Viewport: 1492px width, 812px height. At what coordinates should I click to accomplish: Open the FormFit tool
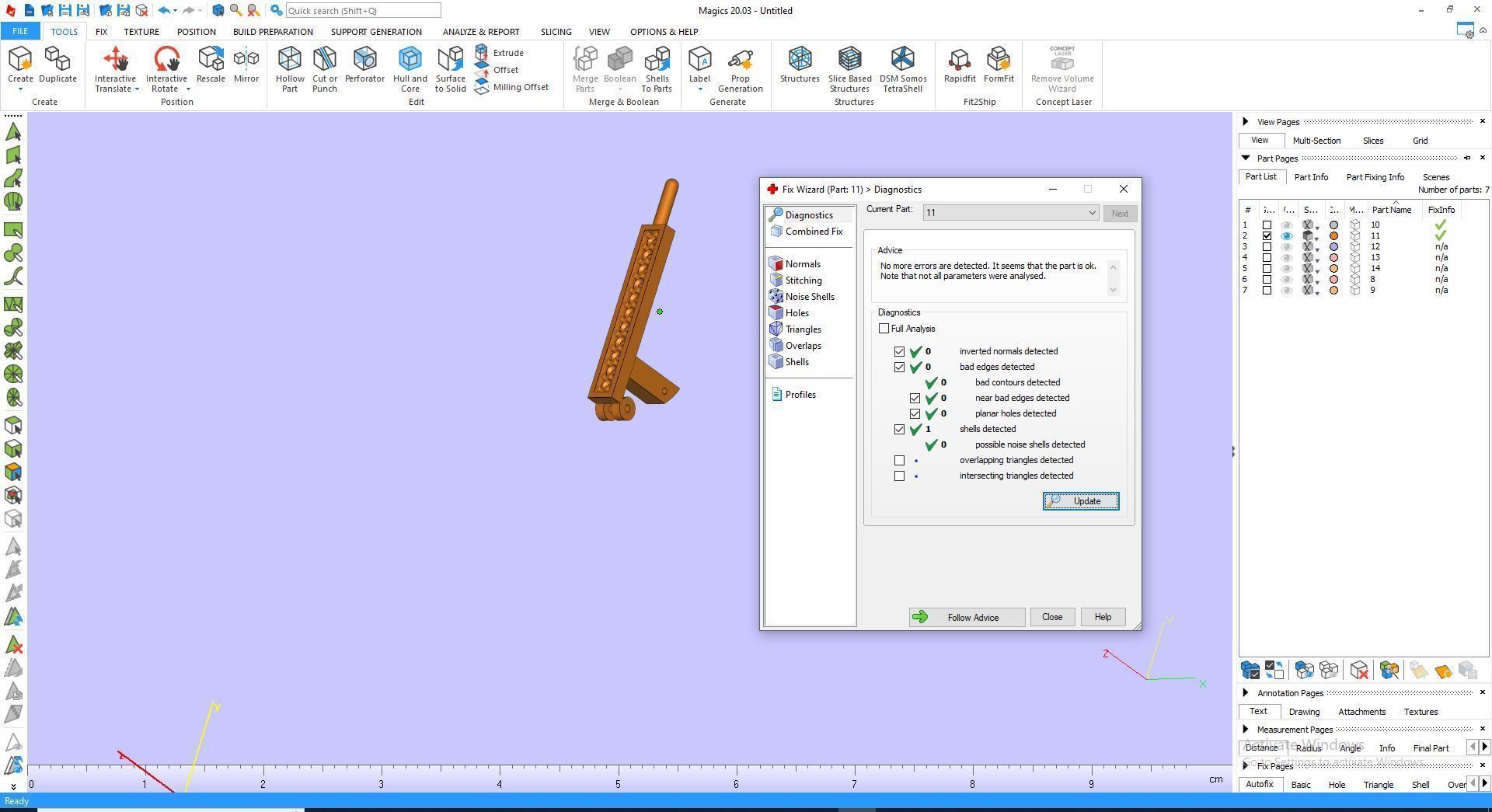coord(999,65)
